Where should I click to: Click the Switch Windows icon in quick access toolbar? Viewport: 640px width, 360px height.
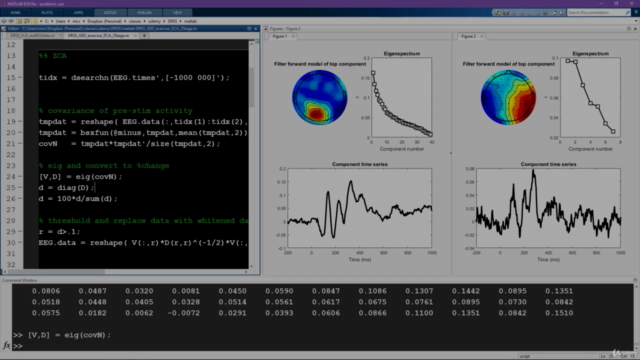pyautogui.click(x=554, y=13)
